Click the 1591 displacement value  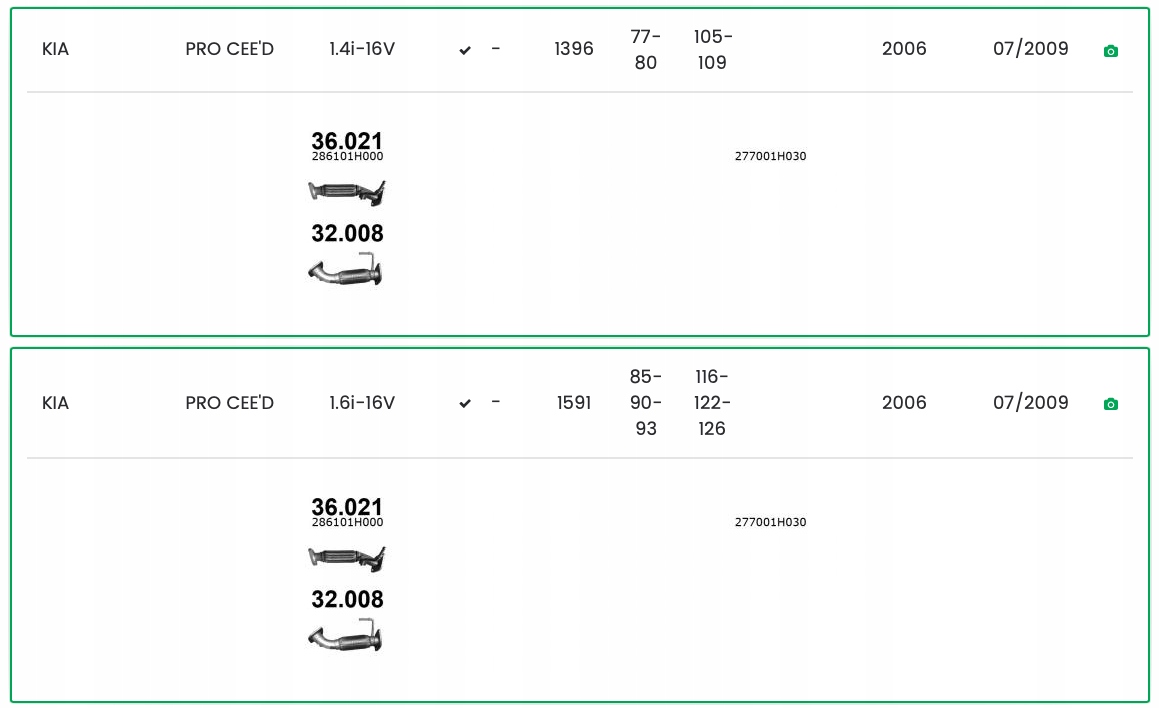tap(574, 403)
